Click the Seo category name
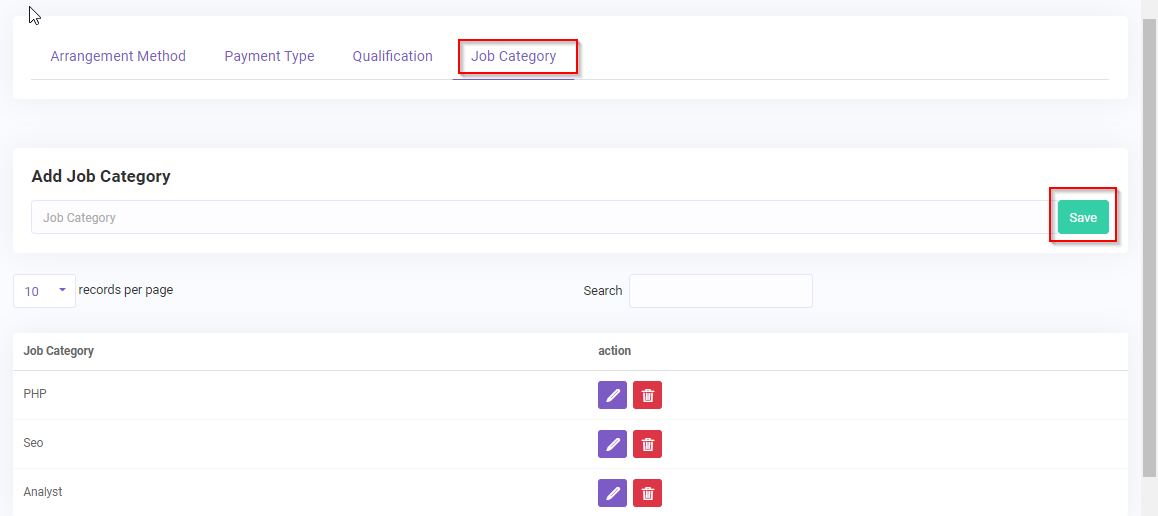The image size is (1158, 516). coord(33,443)
